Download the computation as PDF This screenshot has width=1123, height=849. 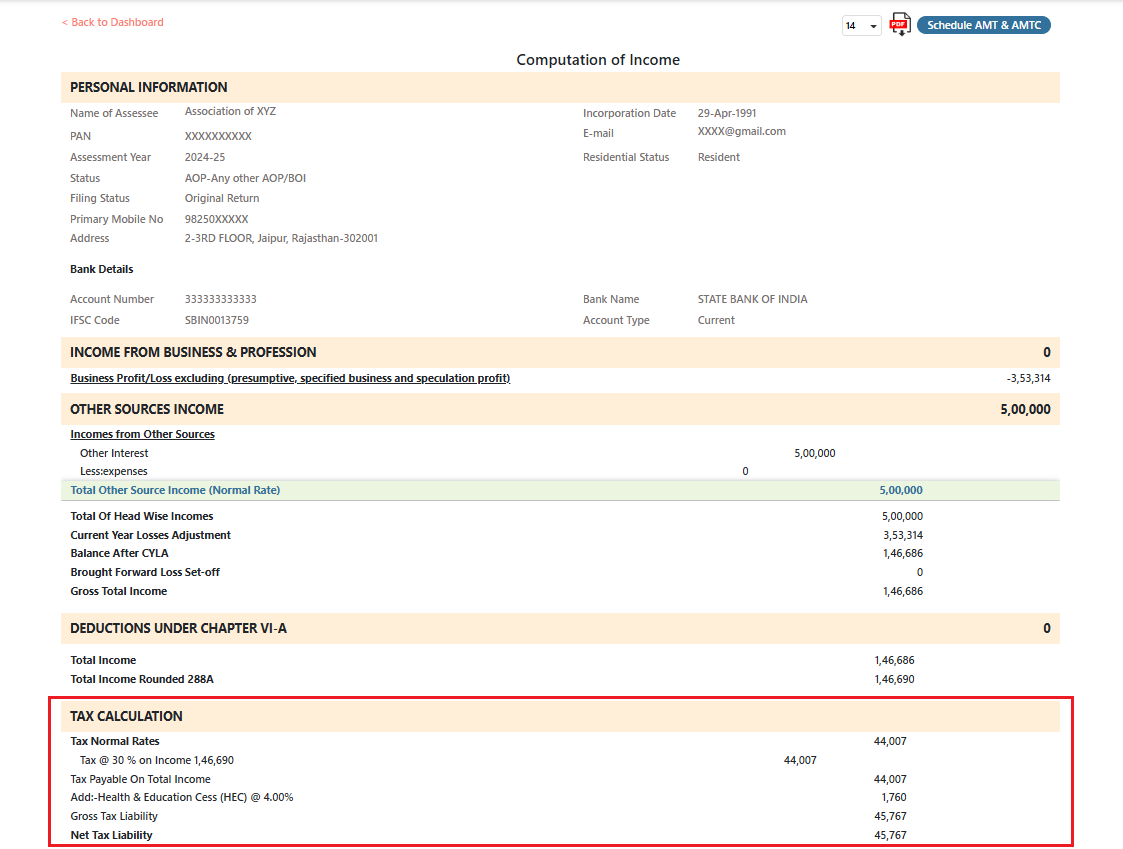[x=900, y=24]
